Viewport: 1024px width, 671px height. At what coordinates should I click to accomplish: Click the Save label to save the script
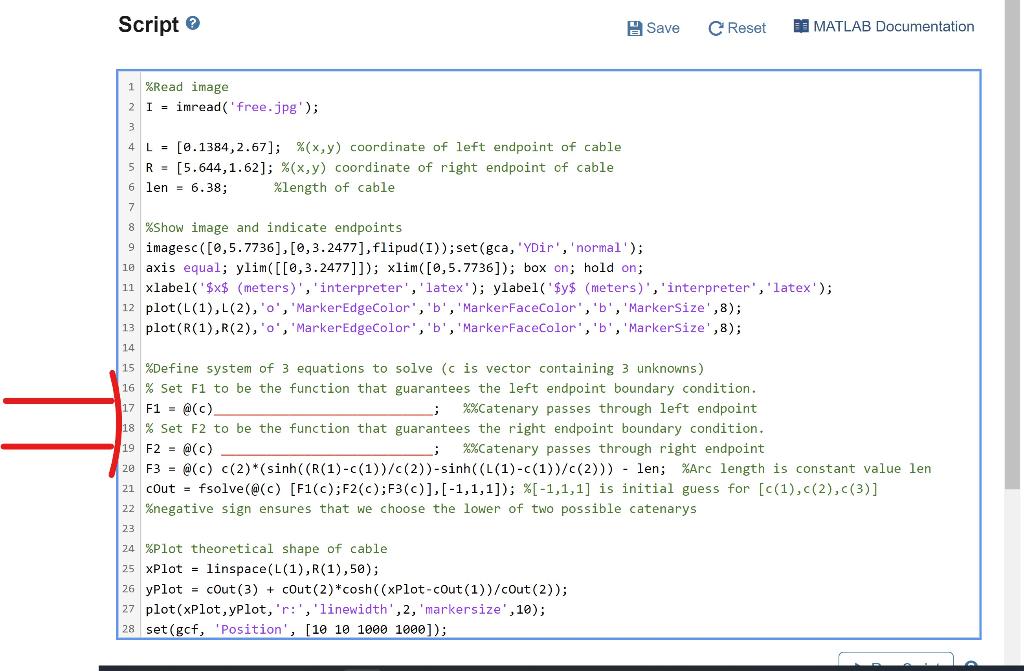(661, 28)
